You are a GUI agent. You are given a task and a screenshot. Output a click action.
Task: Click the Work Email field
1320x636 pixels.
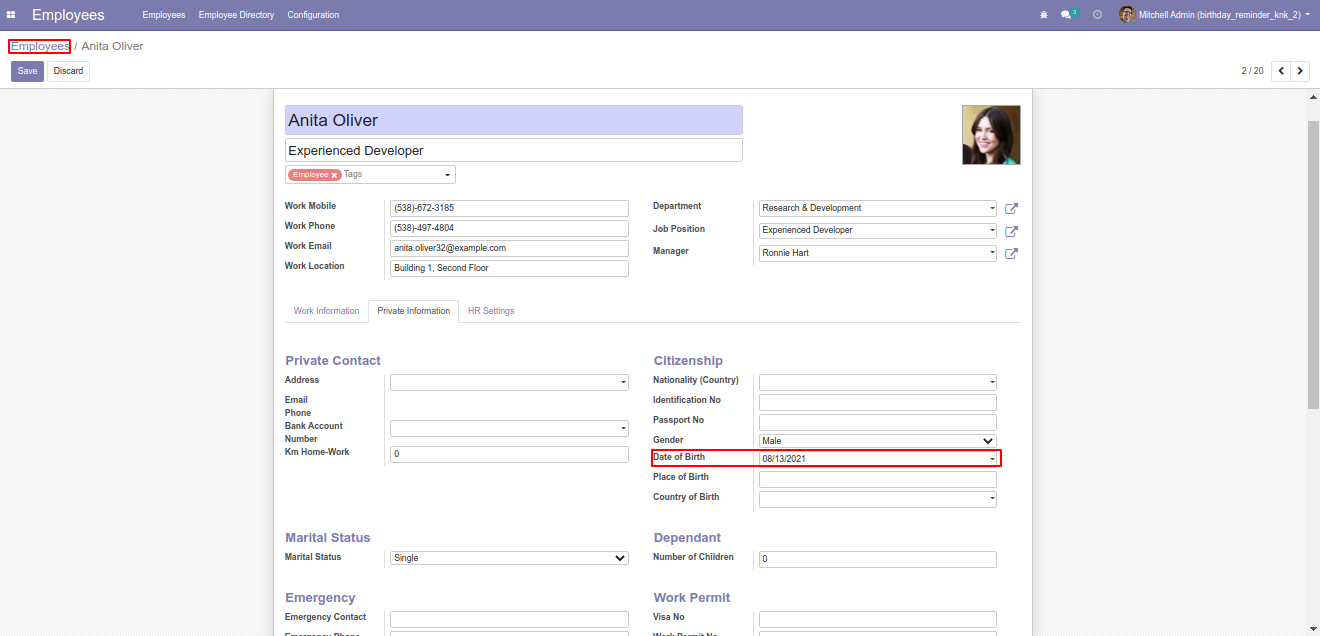click(x=509, y=248)
